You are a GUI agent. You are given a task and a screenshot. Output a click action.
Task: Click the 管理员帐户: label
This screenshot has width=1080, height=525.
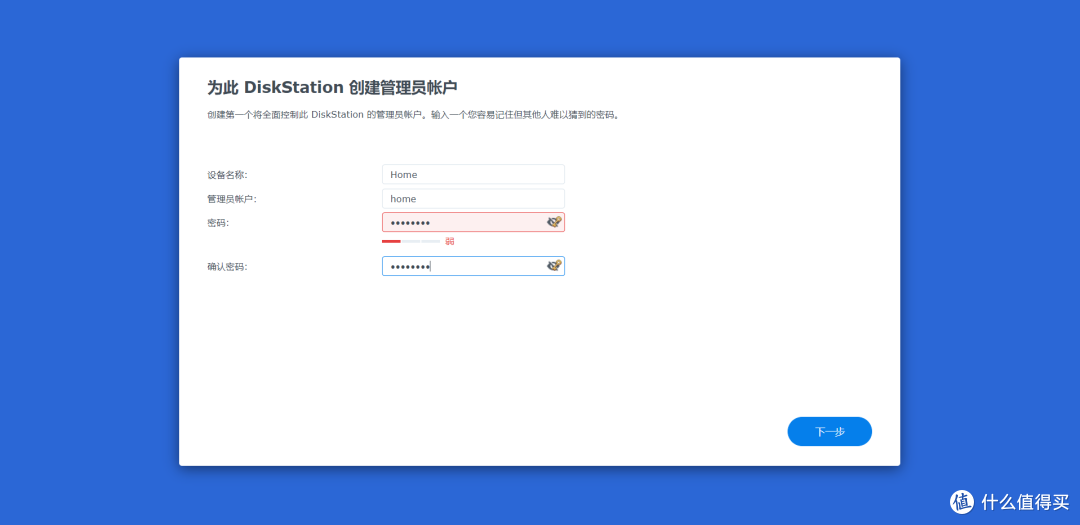(232, 199)
